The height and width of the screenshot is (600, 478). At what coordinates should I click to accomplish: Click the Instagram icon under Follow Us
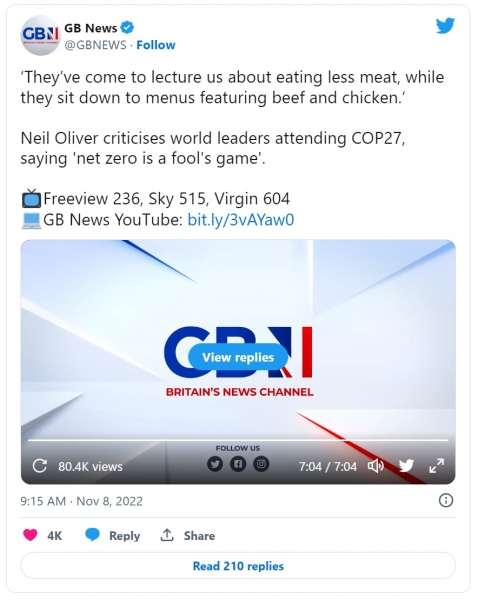pyautogui.click(x=261, y=464)
